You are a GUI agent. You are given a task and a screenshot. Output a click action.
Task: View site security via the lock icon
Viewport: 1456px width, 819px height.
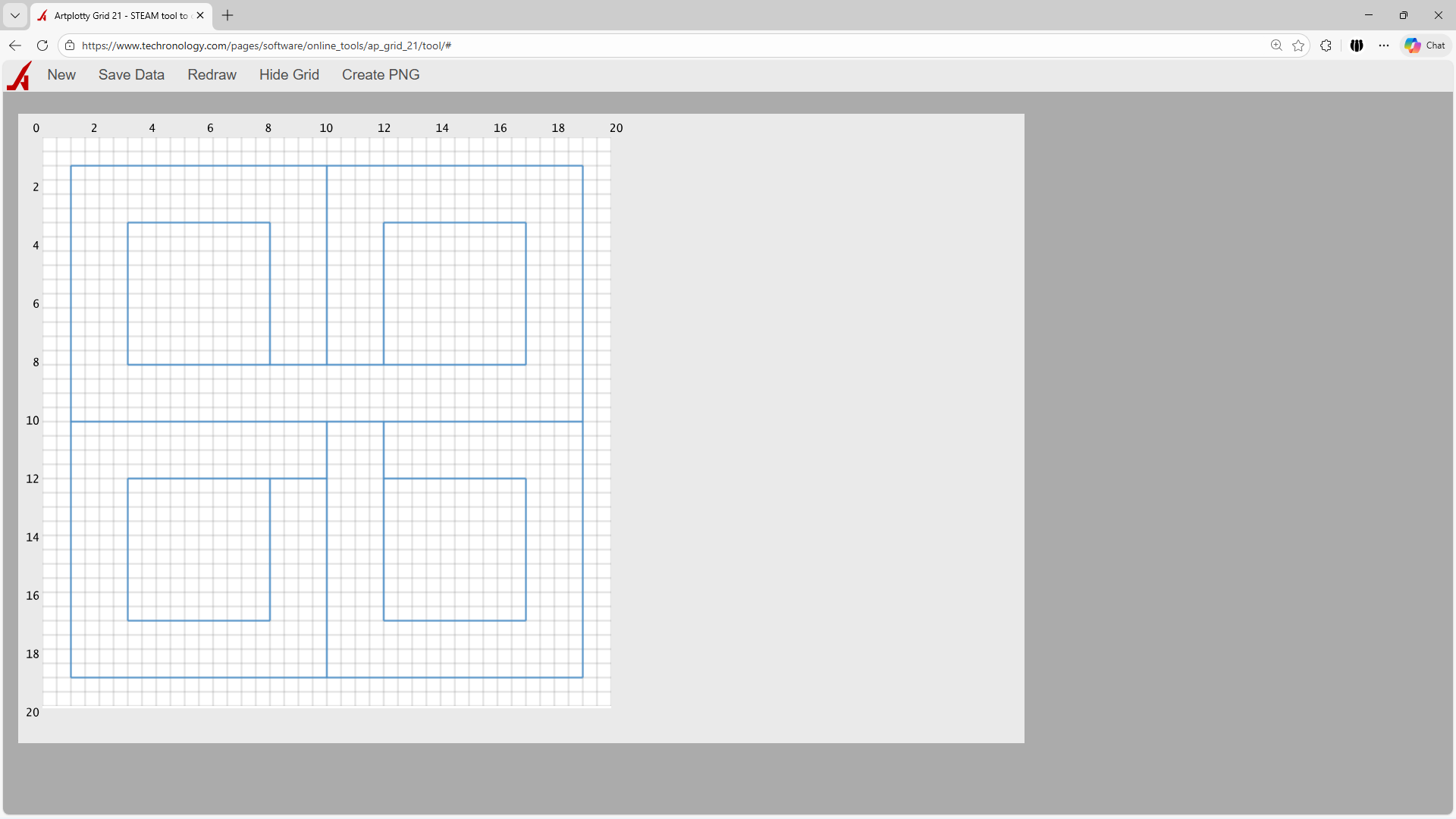point(70,45)
